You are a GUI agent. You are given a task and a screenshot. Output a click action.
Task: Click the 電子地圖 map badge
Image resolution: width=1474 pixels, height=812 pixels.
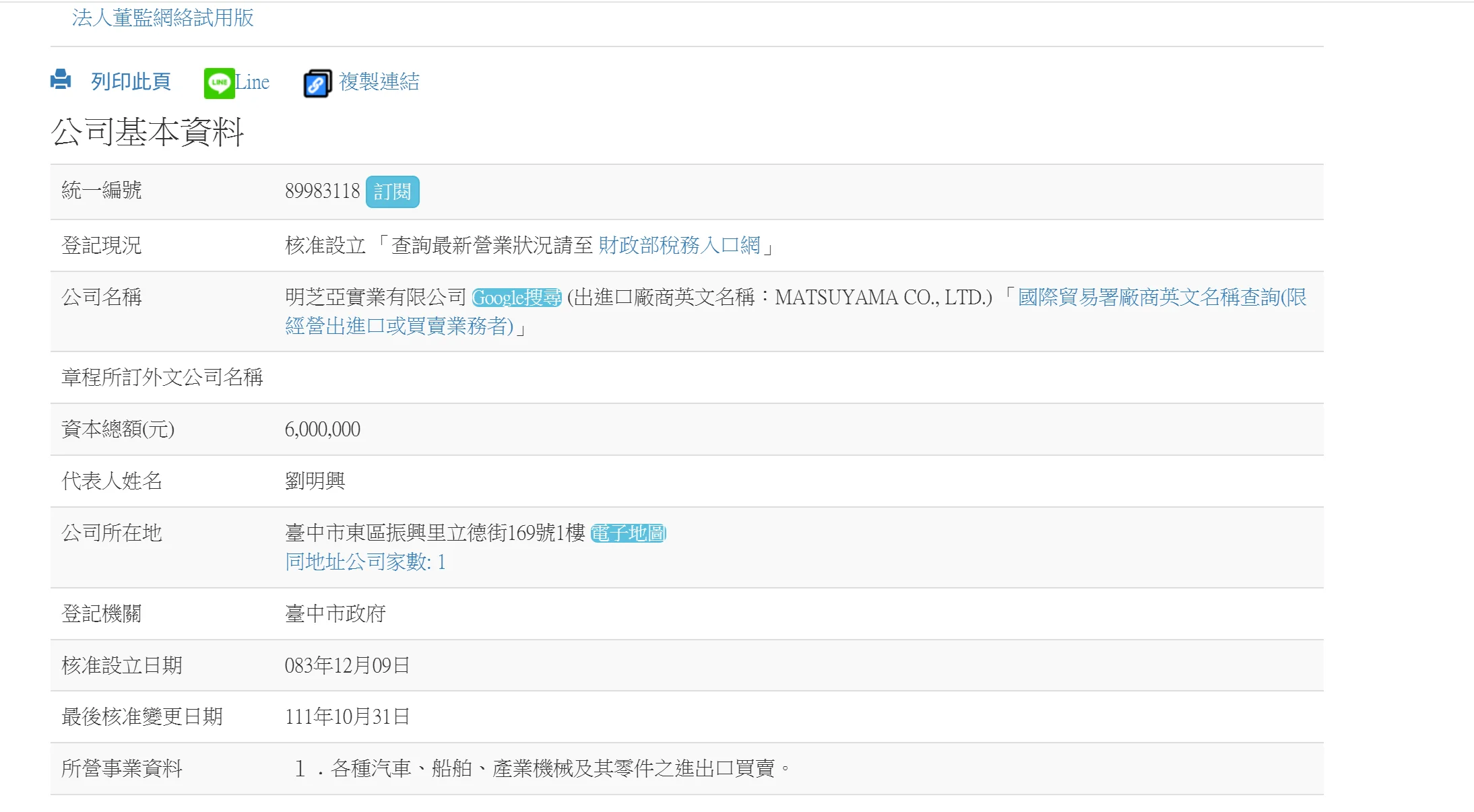628,533
